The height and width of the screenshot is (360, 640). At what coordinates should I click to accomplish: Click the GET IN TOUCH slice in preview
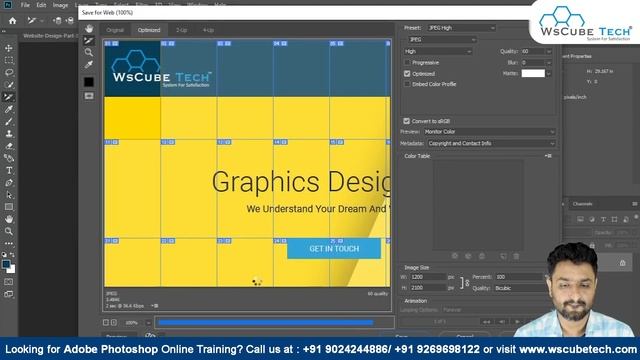click(x=334, y=249)
